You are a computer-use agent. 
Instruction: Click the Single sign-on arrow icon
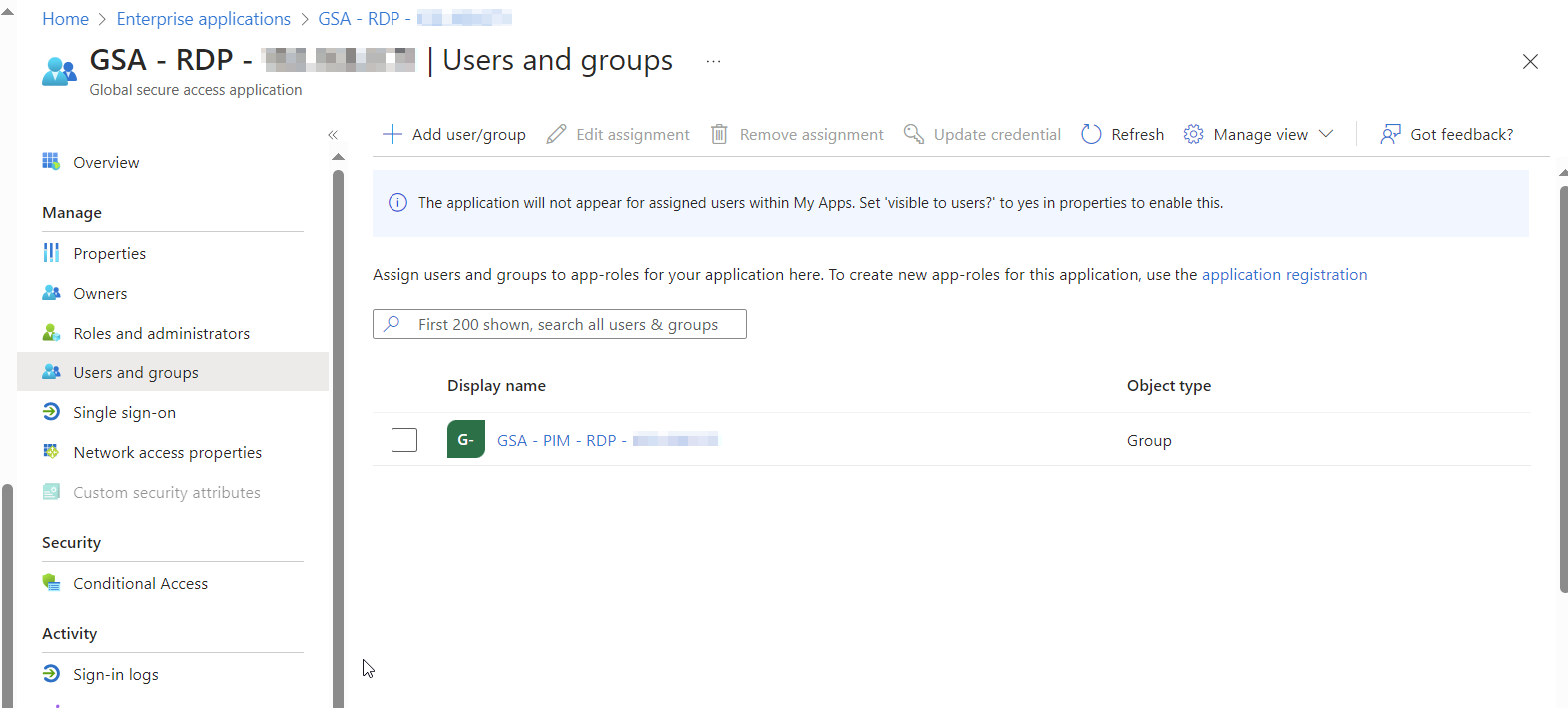[51, 412]
